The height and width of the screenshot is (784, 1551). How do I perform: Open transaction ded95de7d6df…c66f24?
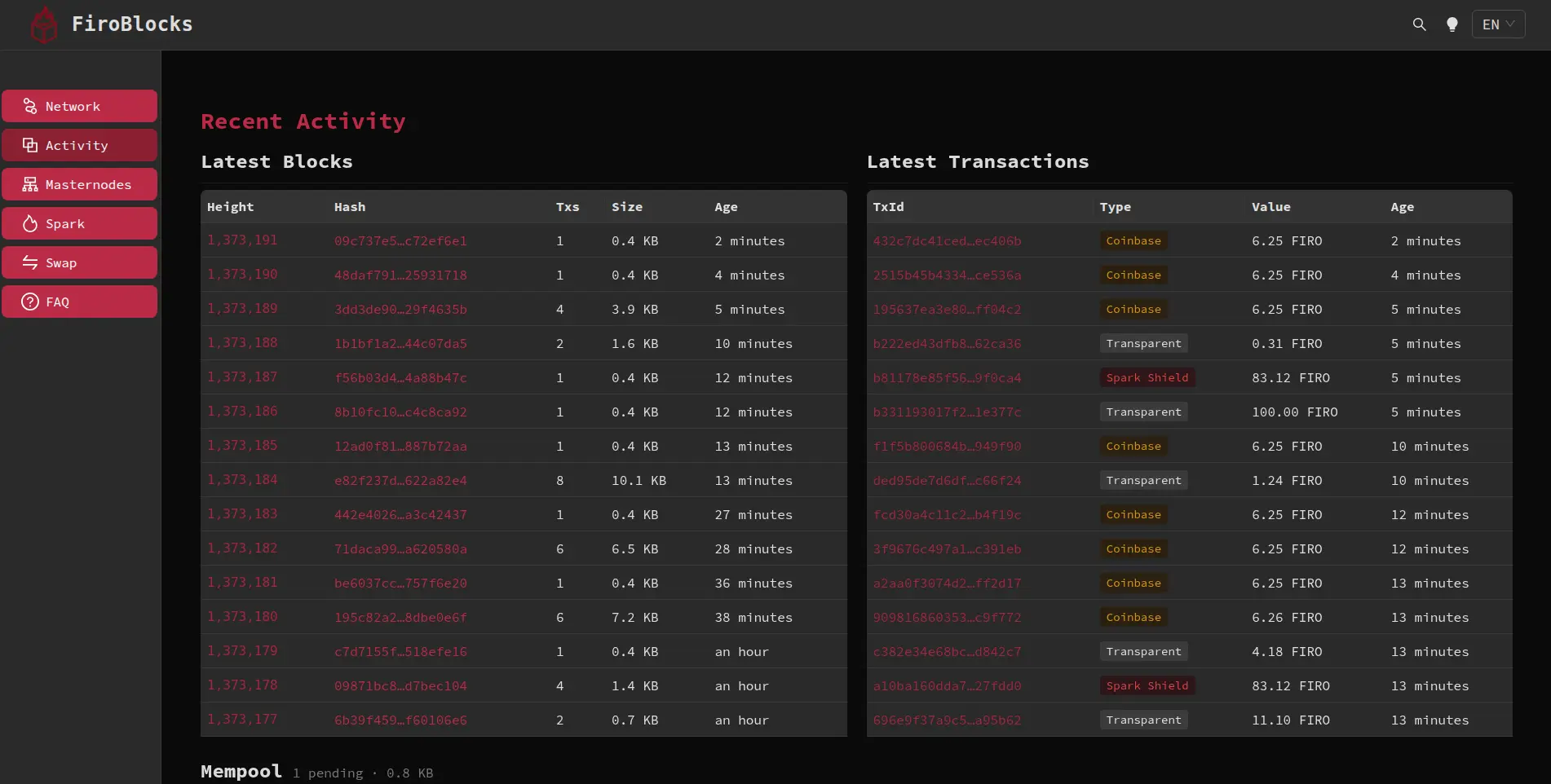point(947,481)
